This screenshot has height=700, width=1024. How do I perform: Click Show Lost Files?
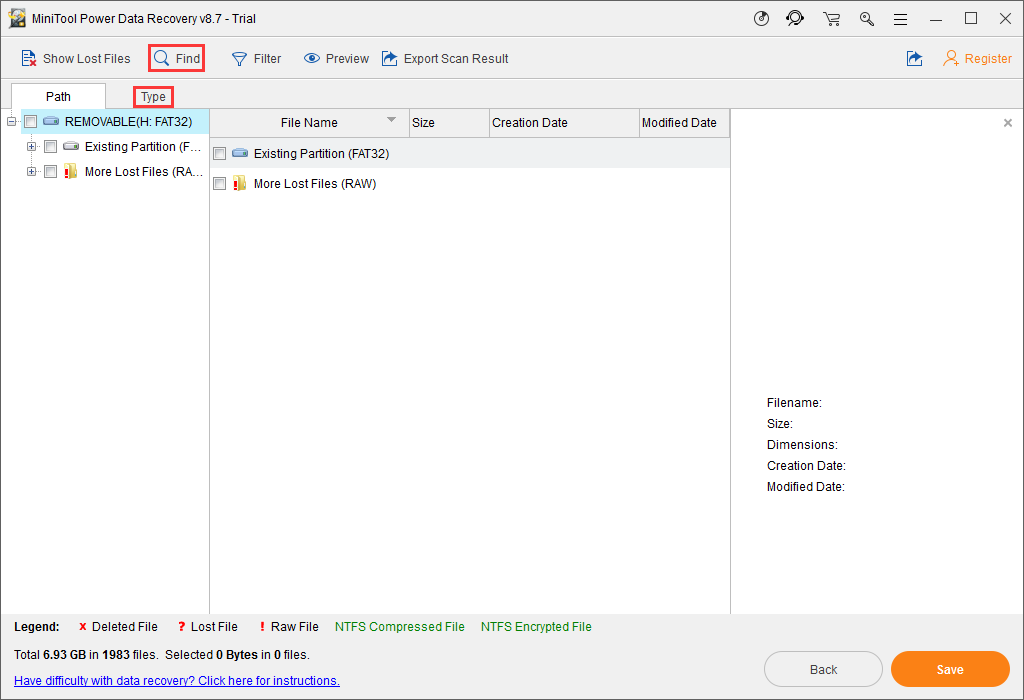(x=75, y=59)
